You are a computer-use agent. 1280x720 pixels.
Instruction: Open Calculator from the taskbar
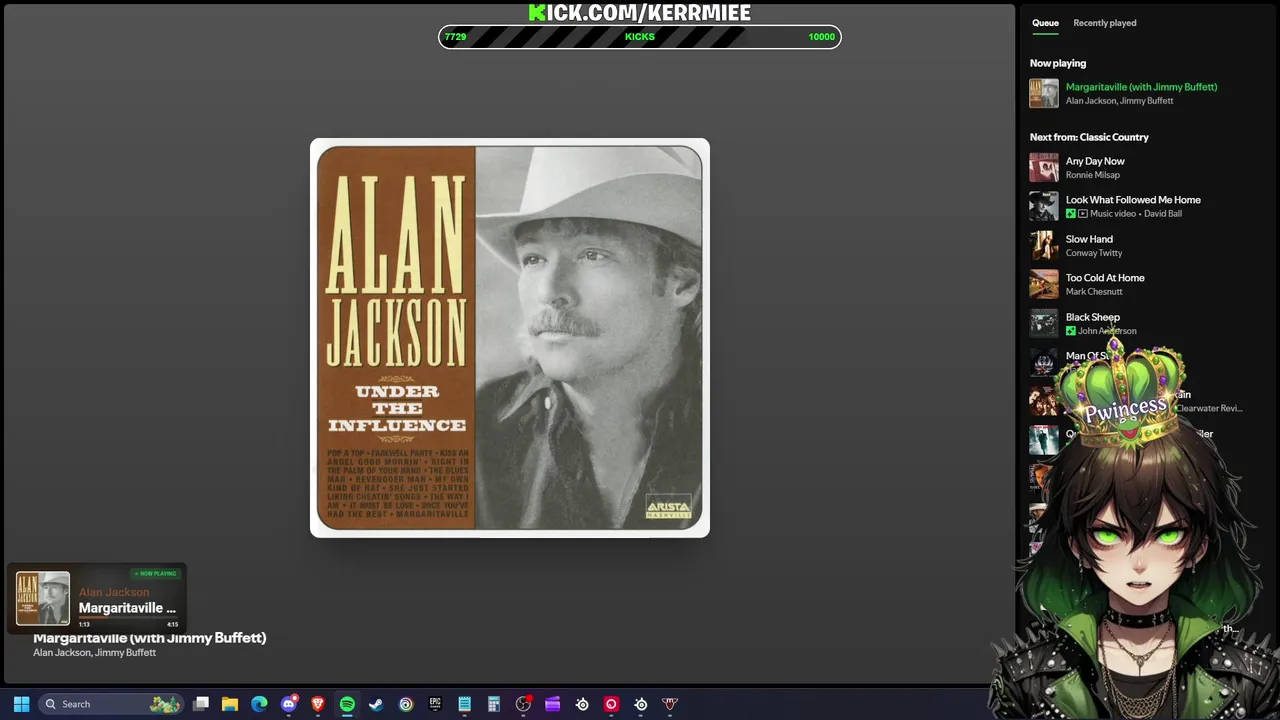(x=494, y=704)
